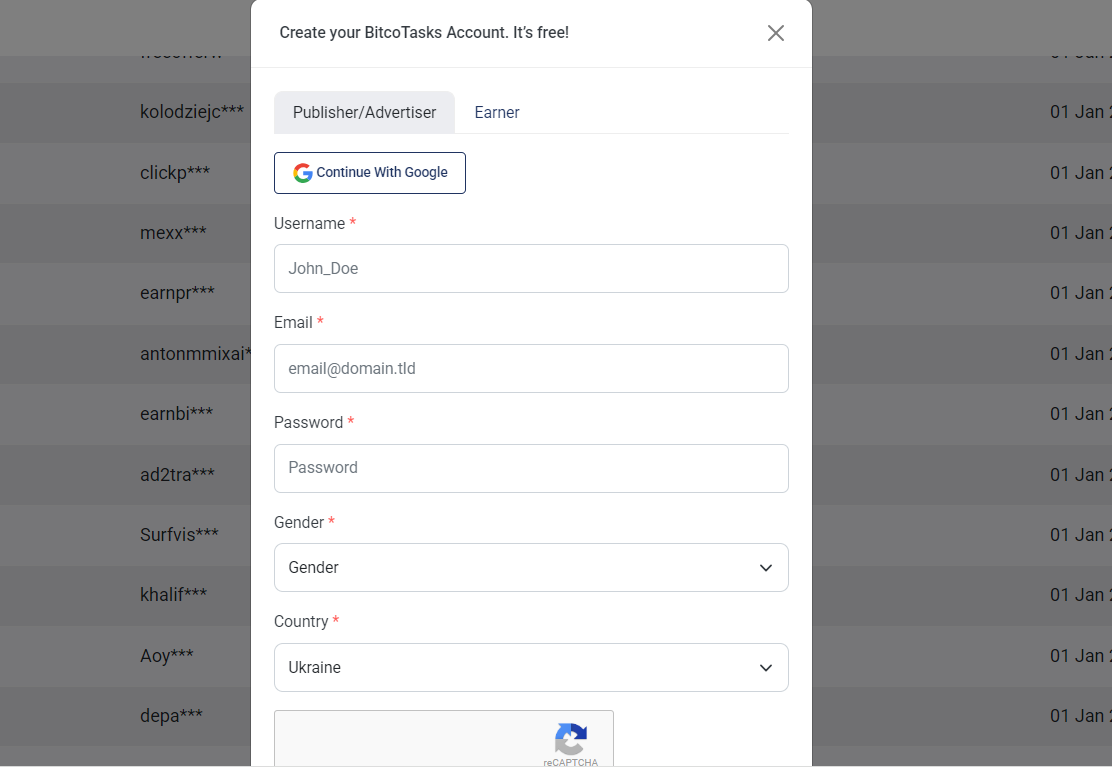1112x767 pixels.
Task: Click the Country dropdown chevron arrow
Action: pos(766,668)
